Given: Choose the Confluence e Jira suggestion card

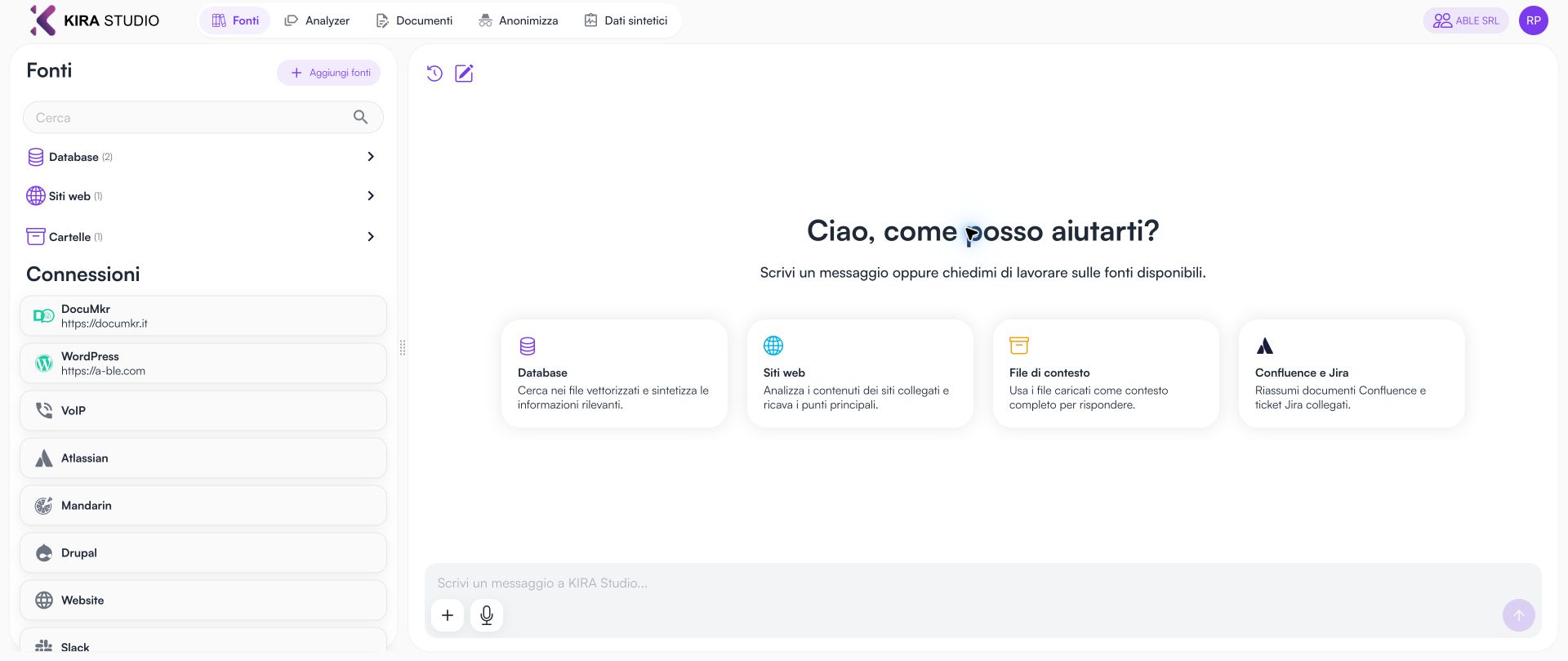Looking at the screenshot, I should 1352,373.
